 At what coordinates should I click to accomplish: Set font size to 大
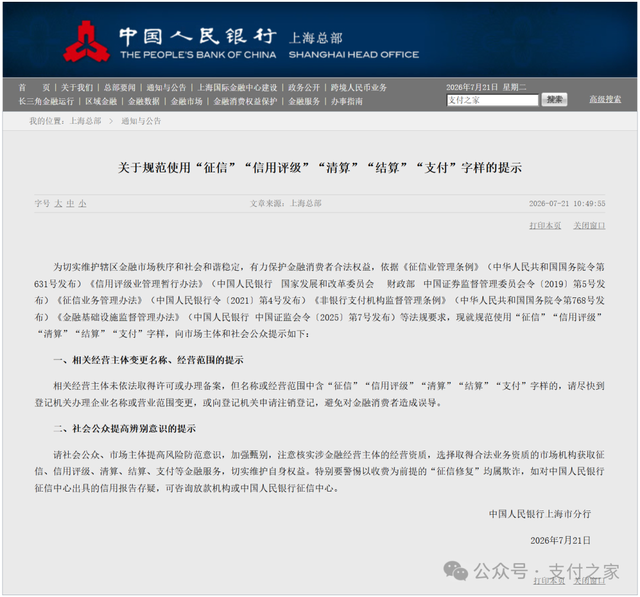tap(58, 203)
